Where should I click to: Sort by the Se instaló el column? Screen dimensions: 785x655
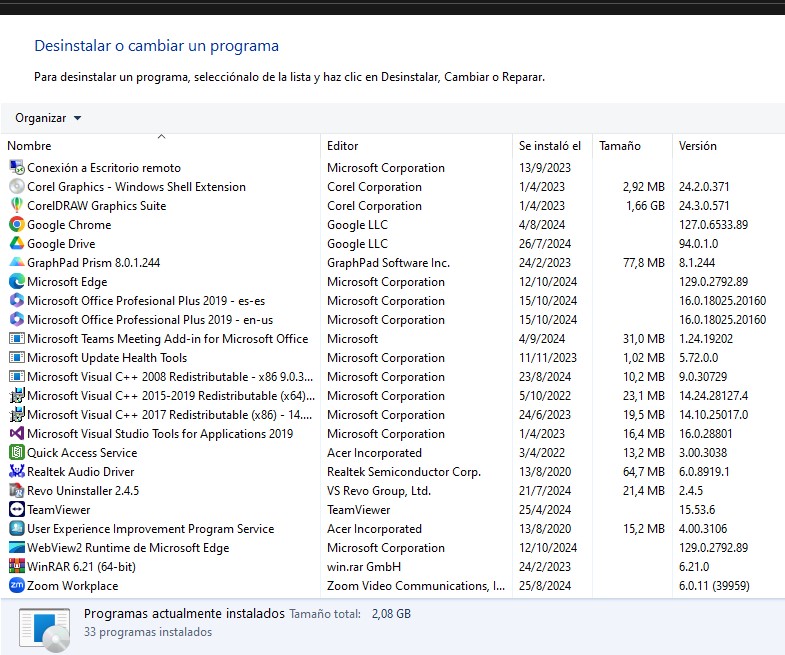[550, 146]
